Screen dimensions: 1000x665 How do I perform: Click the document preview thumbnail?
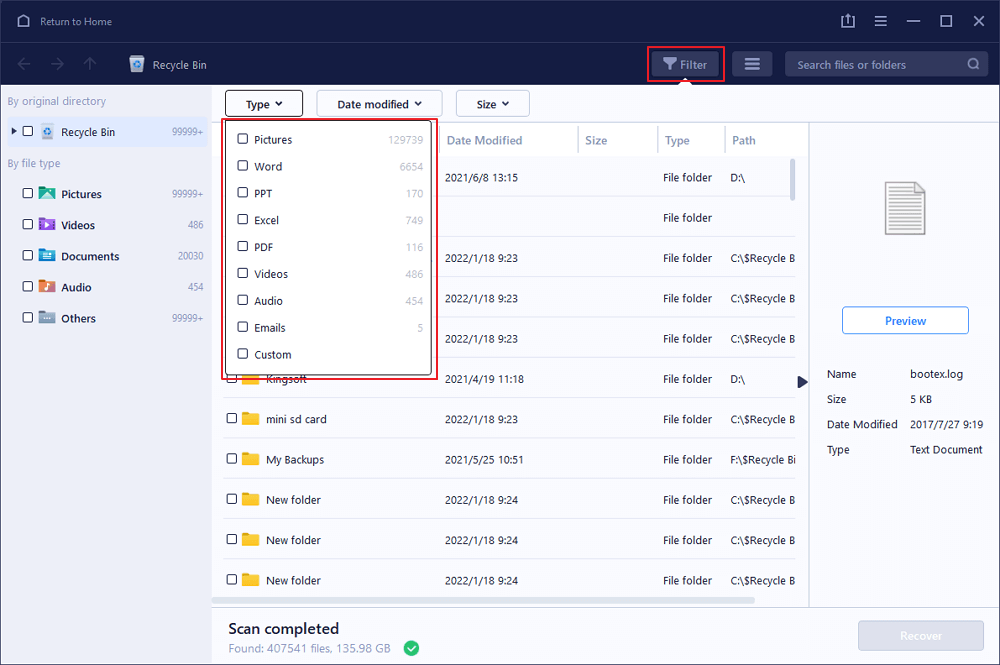pyautogui.click(x=905, y=208)
